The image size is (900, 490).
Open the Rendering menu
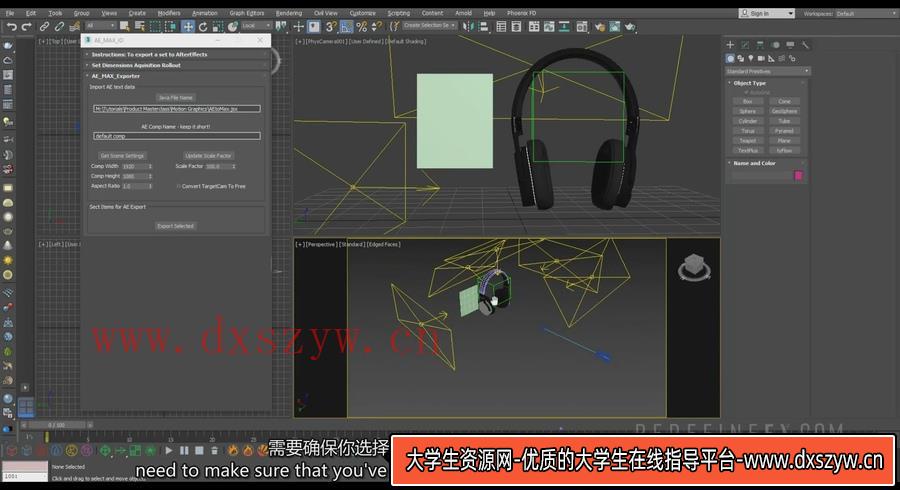pos(289,13)
